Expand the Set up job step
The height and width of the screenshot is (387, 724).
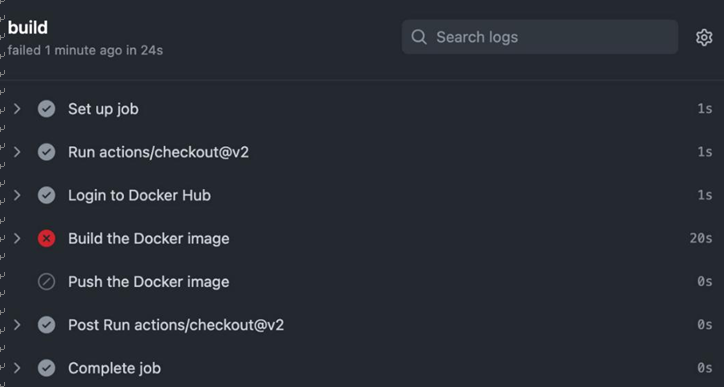coord(17,109)
